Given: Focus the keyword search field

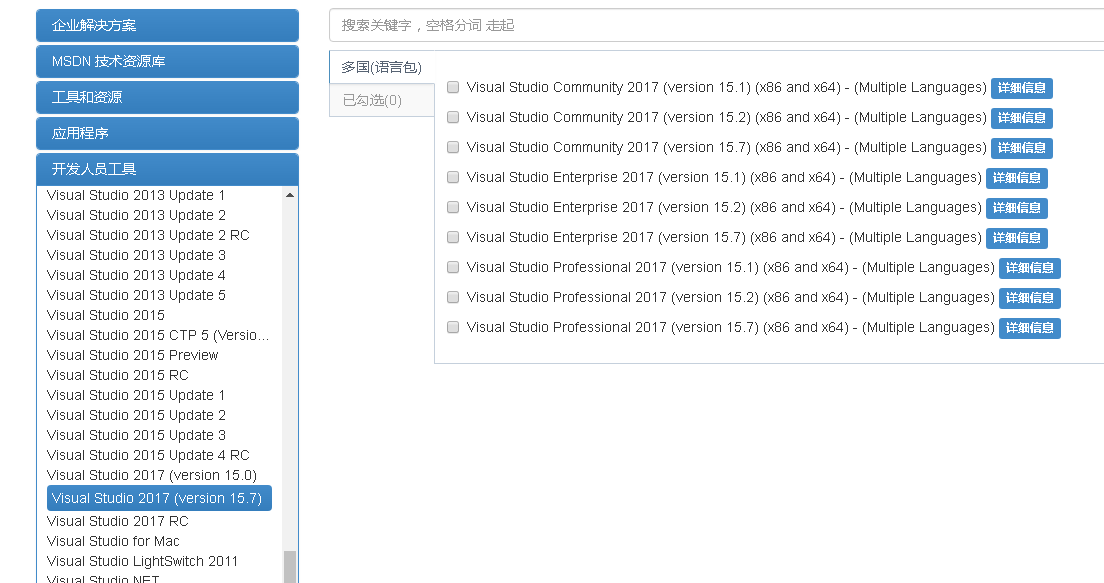Looking at the screenshot, I should [716, 25].
